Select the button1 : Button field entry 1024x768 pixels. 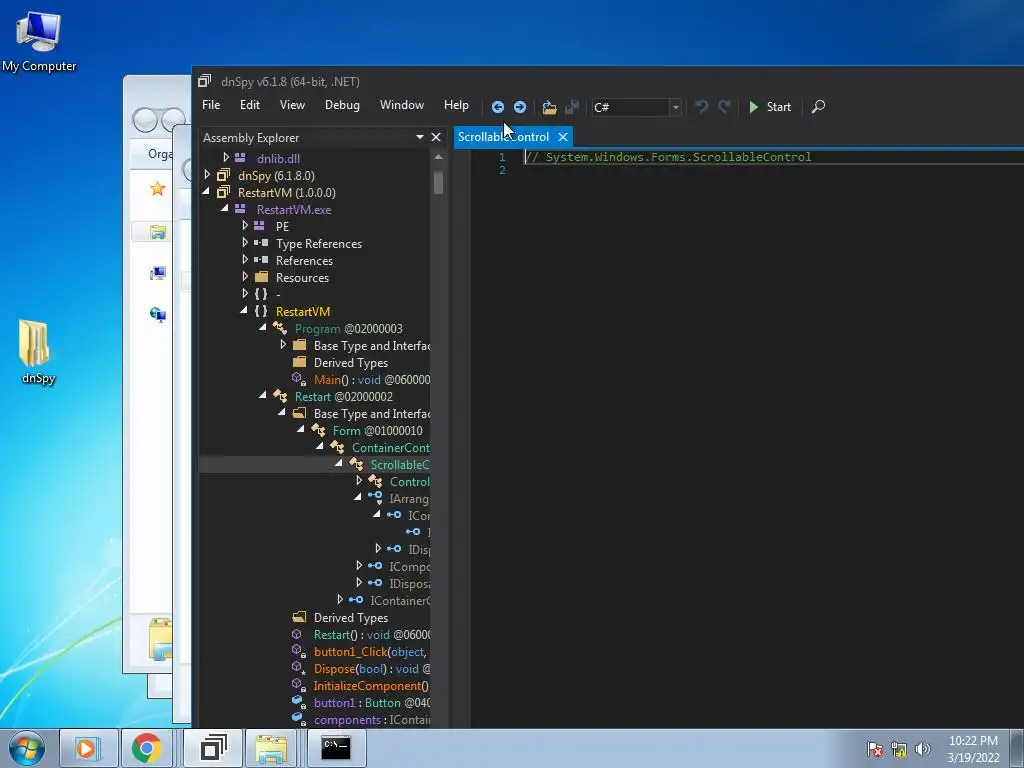pyautogui.click(x=371, y=702)
